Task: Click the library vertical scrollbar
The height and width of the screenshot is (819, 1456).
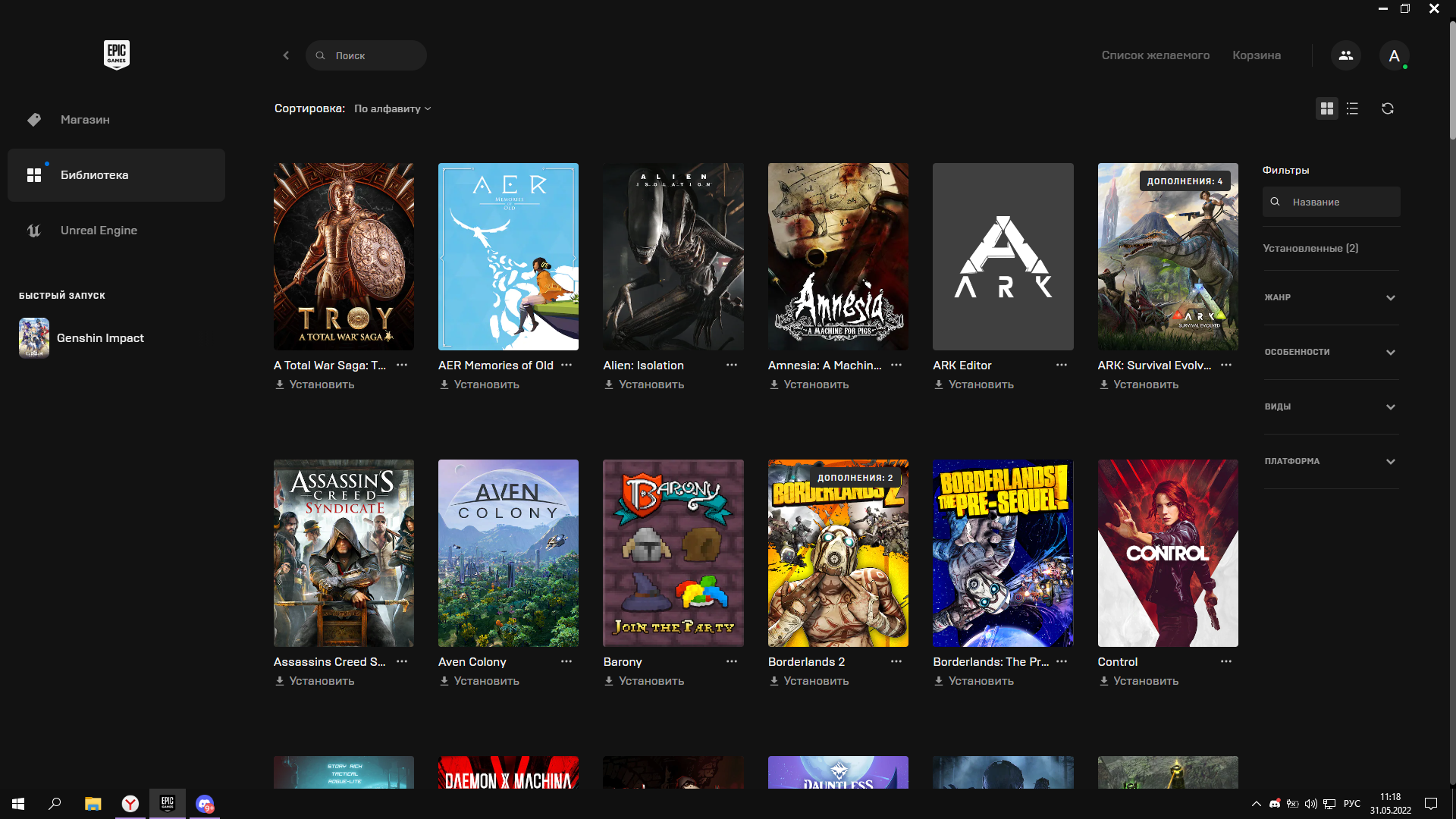Action: (x=1452, y=80)
